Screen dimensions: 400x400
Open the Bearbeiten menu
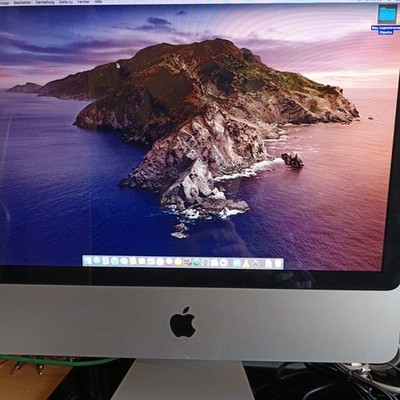[x=22, y=2]
